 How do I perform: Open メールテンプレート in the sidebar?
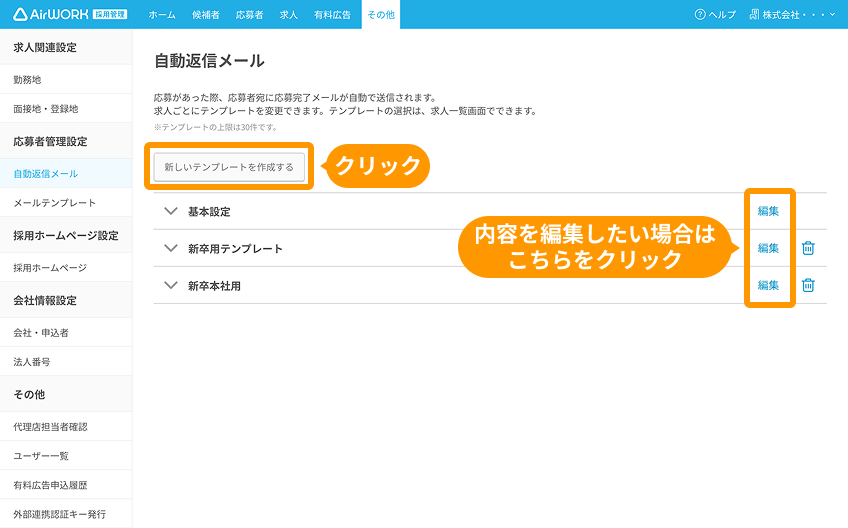click(x=66, y=203)
